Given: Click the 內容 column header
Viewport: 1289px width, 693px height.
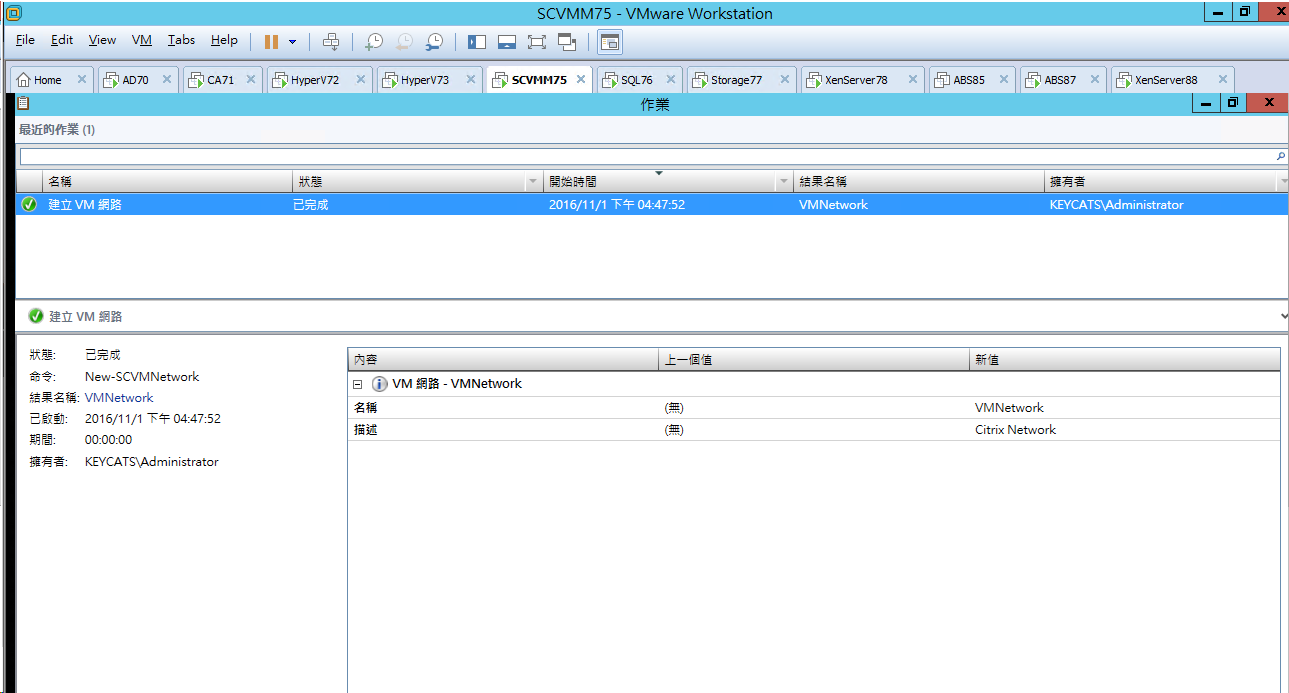Looking at the screenshot, I should (x=503, y=359).
